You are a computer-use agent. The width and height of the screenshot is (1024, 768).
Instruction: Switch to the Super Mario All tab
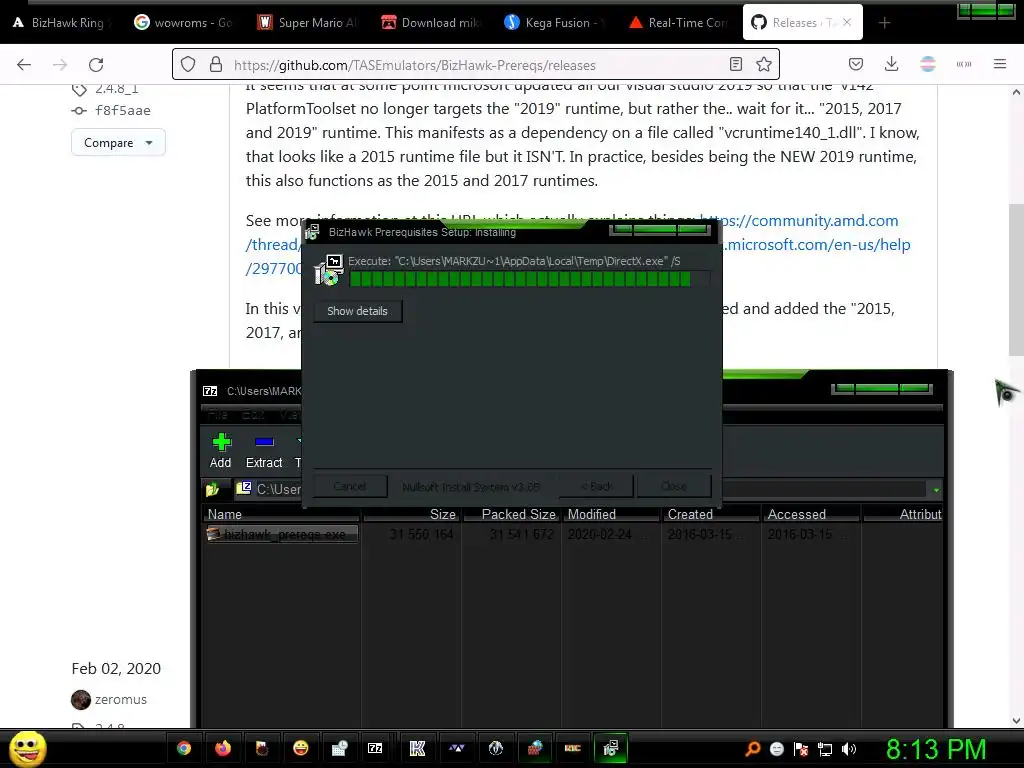click(x=308, y=23)
